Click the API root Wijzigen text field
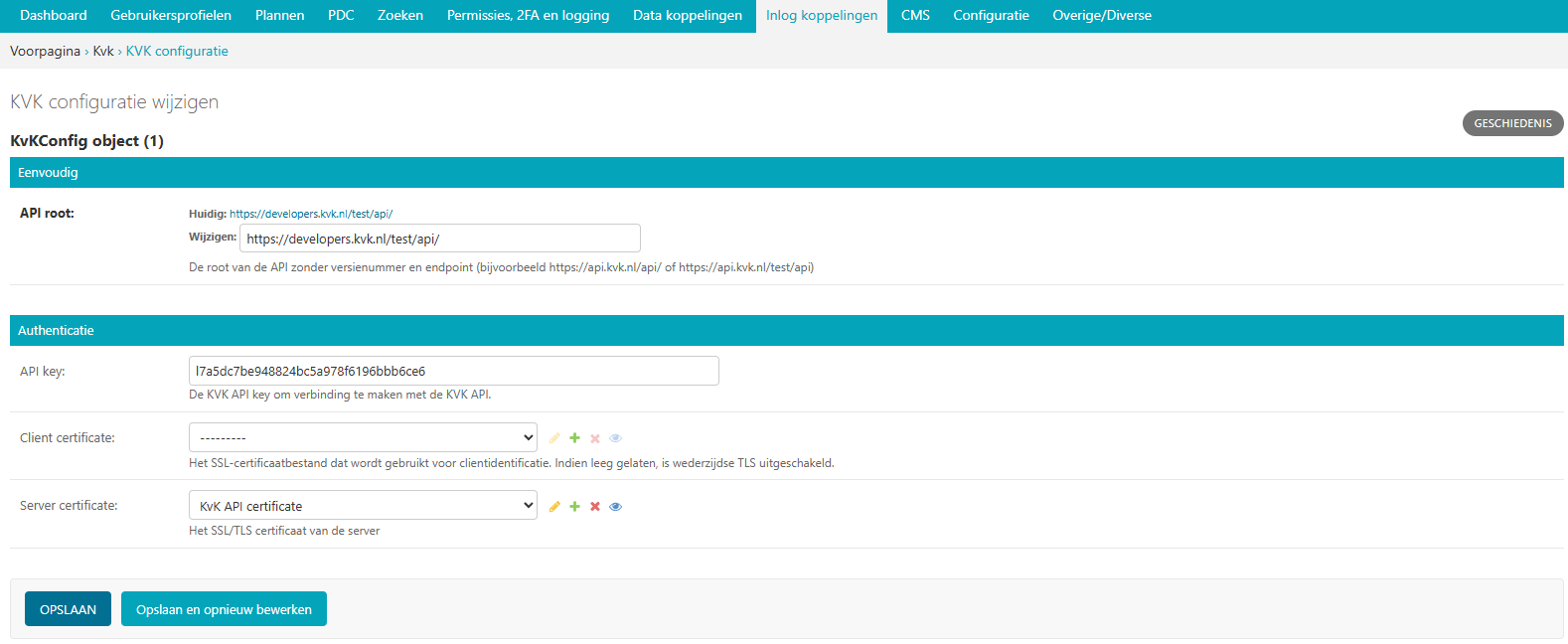The height and width of the screenshot is (644, 1568). [439, 239]
